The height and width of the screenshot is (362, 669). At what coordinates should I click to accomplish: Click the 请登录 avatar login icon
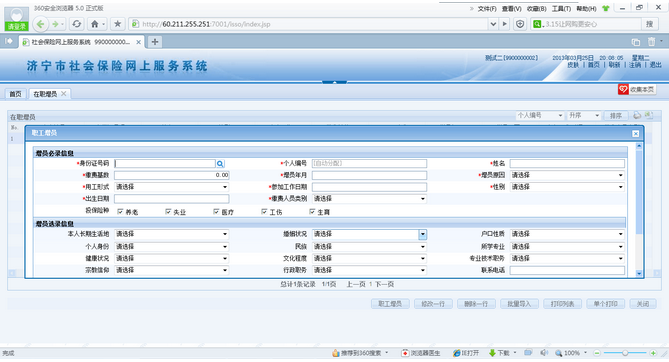(x=16, y=18)
